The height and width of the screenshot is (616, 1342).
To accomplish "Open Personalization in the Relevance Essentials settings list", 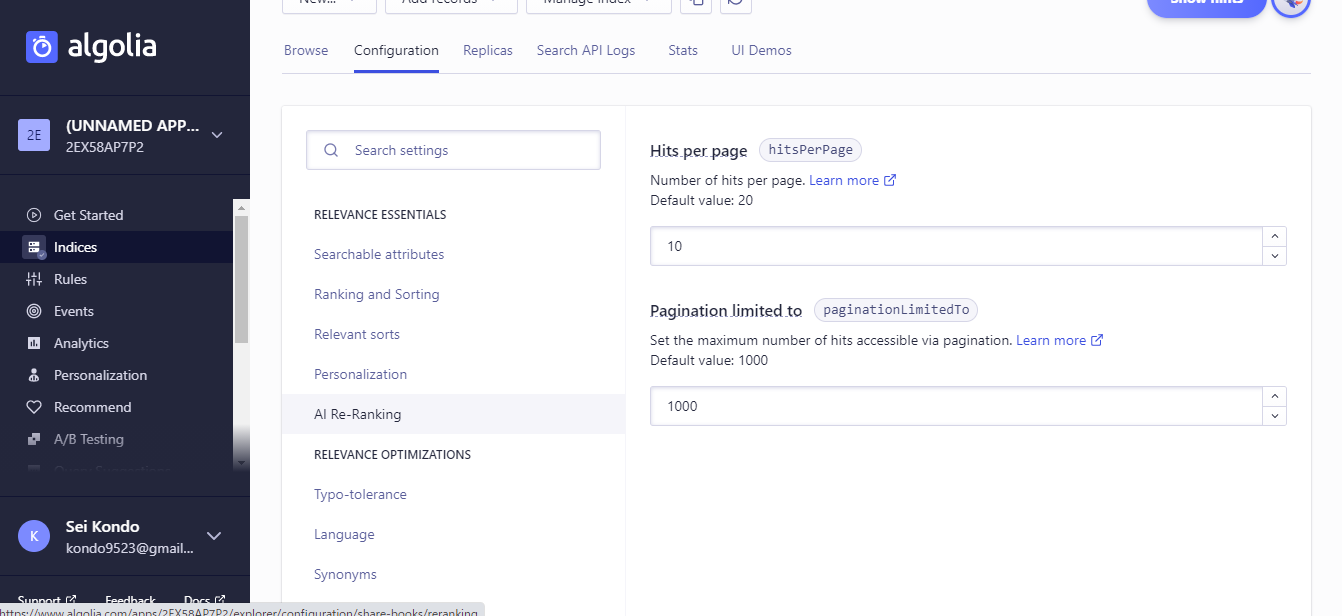I will [x=360, y=374].
